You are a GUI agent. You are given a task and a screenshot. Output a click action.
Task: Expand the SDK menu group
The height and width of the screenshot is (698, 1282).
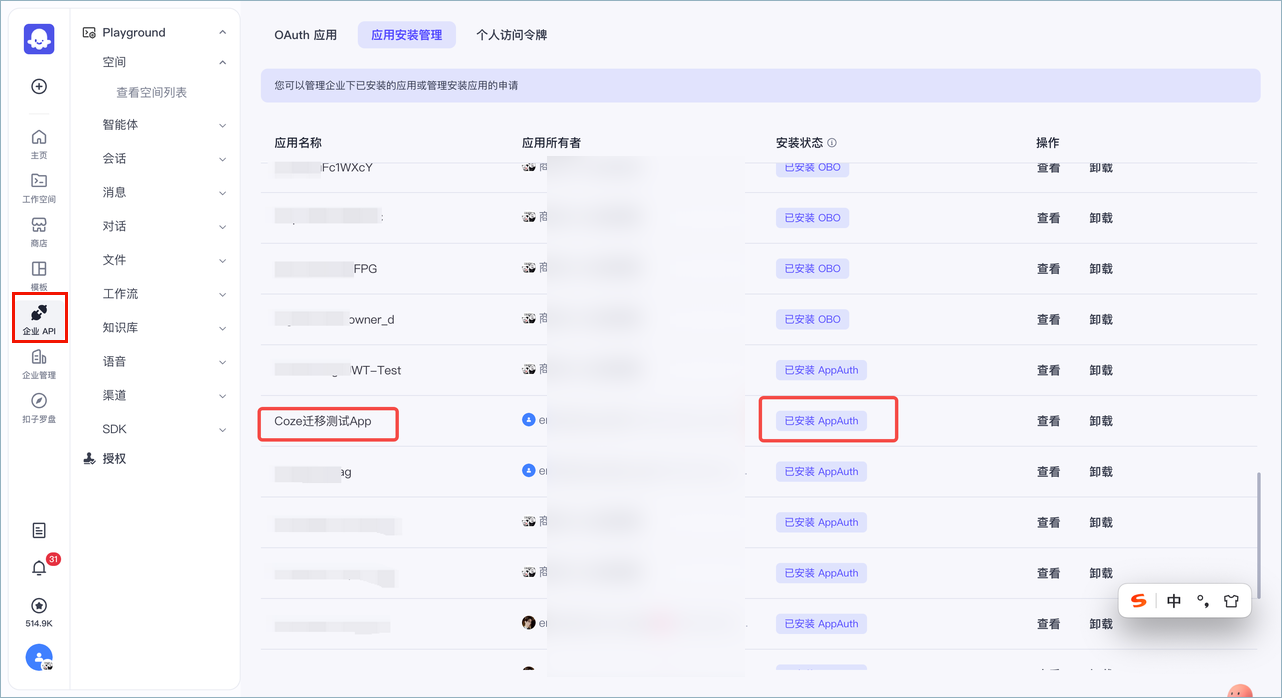222,430
